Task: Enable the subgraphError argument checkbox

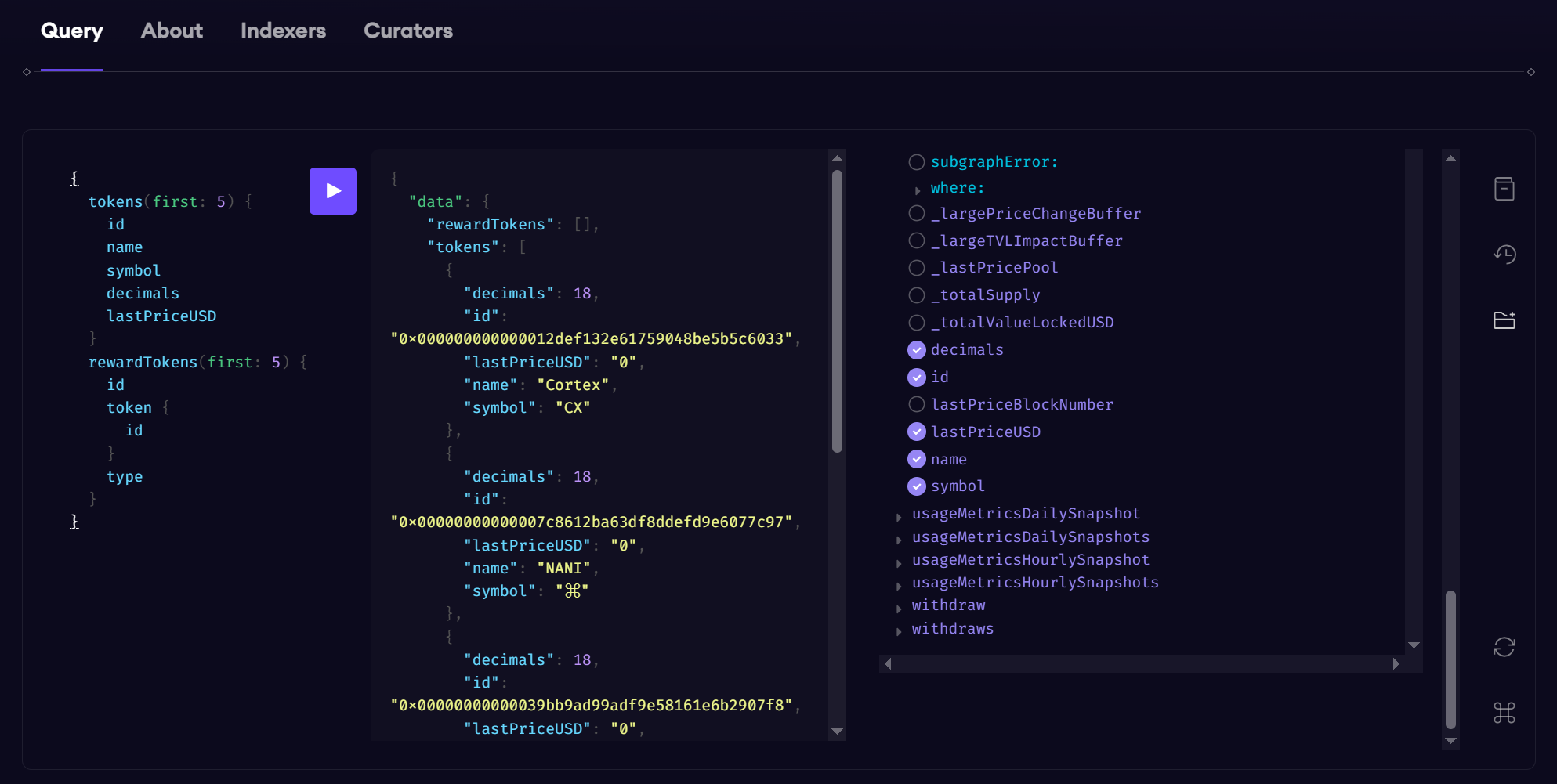Action: (x=917, y=162)
